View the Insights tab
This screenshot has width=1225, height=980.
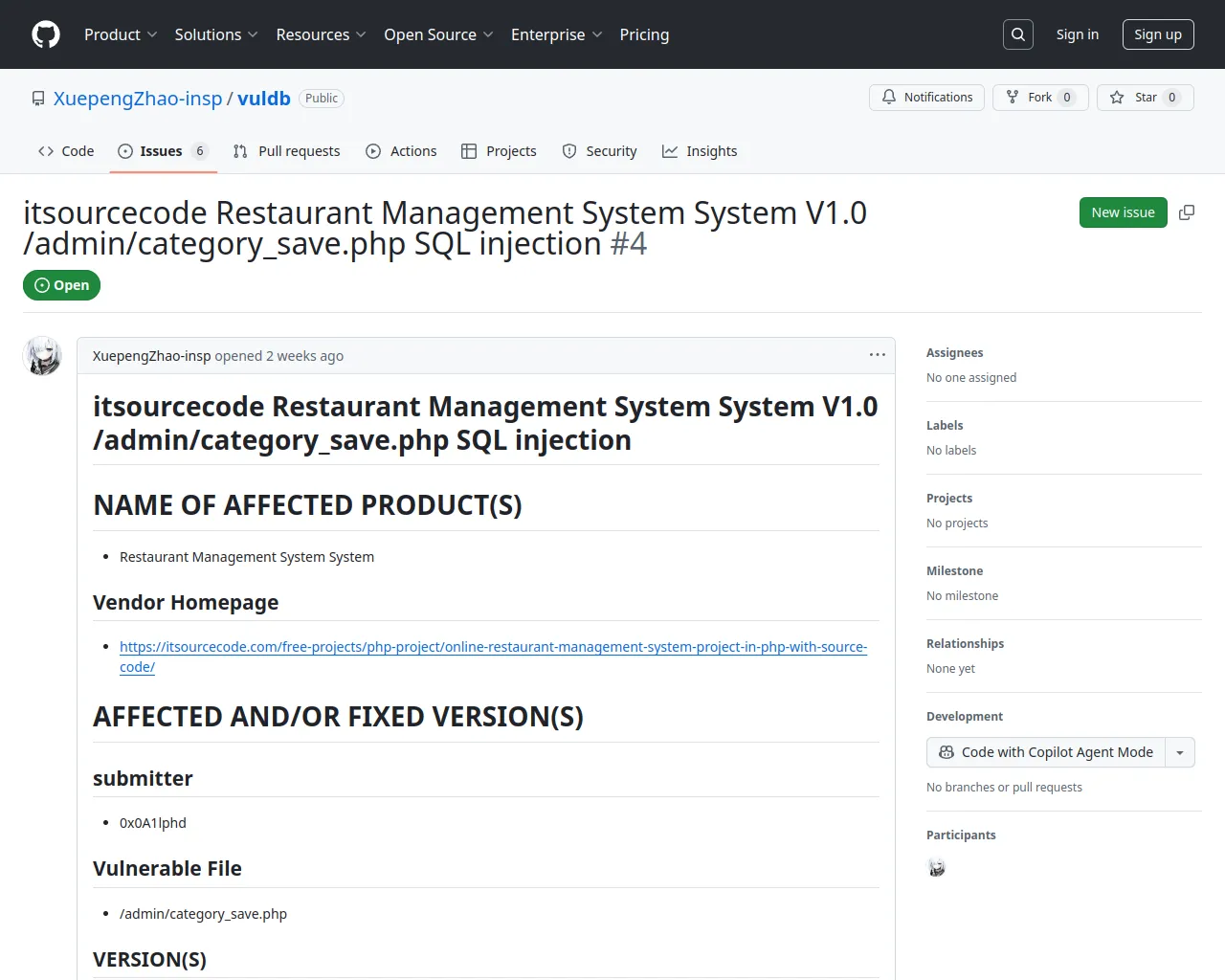pos(700,151)
